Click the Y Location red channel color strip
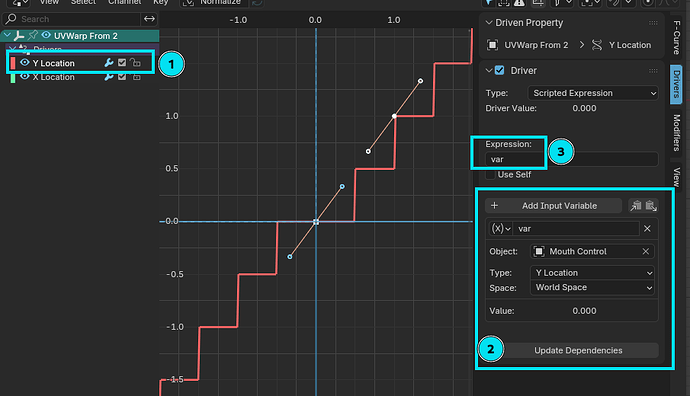Viewport: 690px width, 396px height. pos(13,63)
